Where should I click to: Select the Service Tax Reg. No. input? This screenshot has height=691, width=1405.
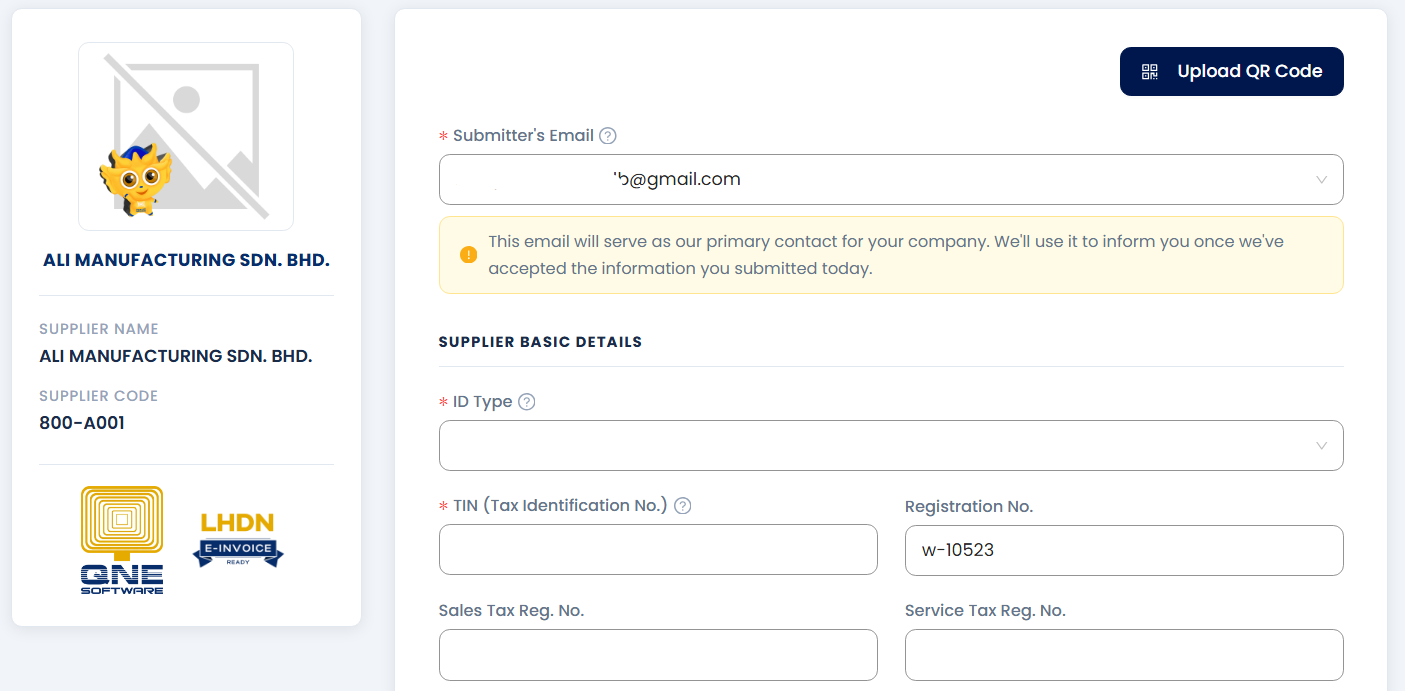coord(1124,655)
